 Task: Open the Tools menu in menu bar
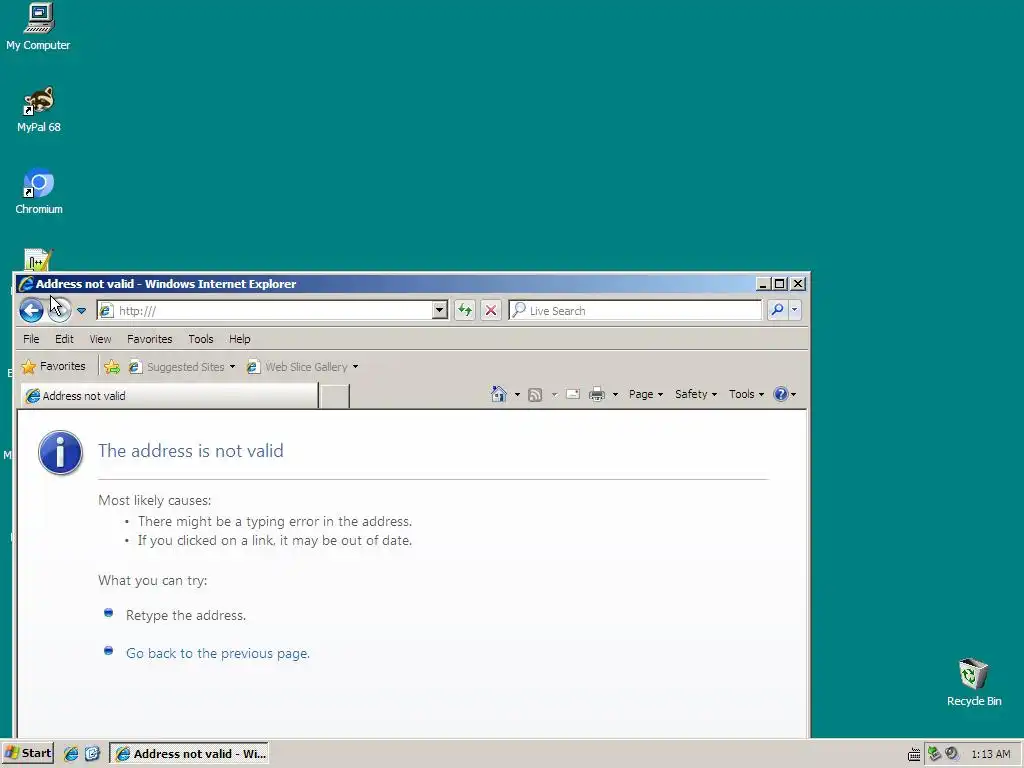pos(200,339)
